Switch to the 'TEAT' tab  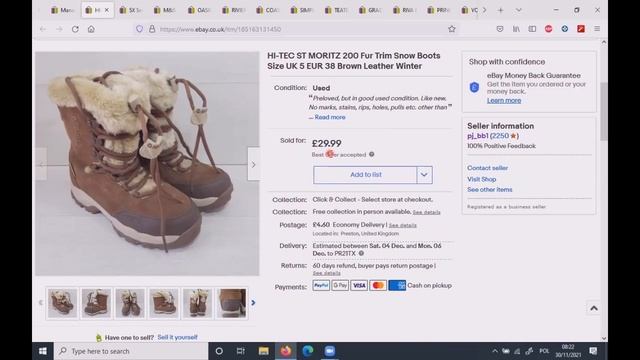pos(335,10)
